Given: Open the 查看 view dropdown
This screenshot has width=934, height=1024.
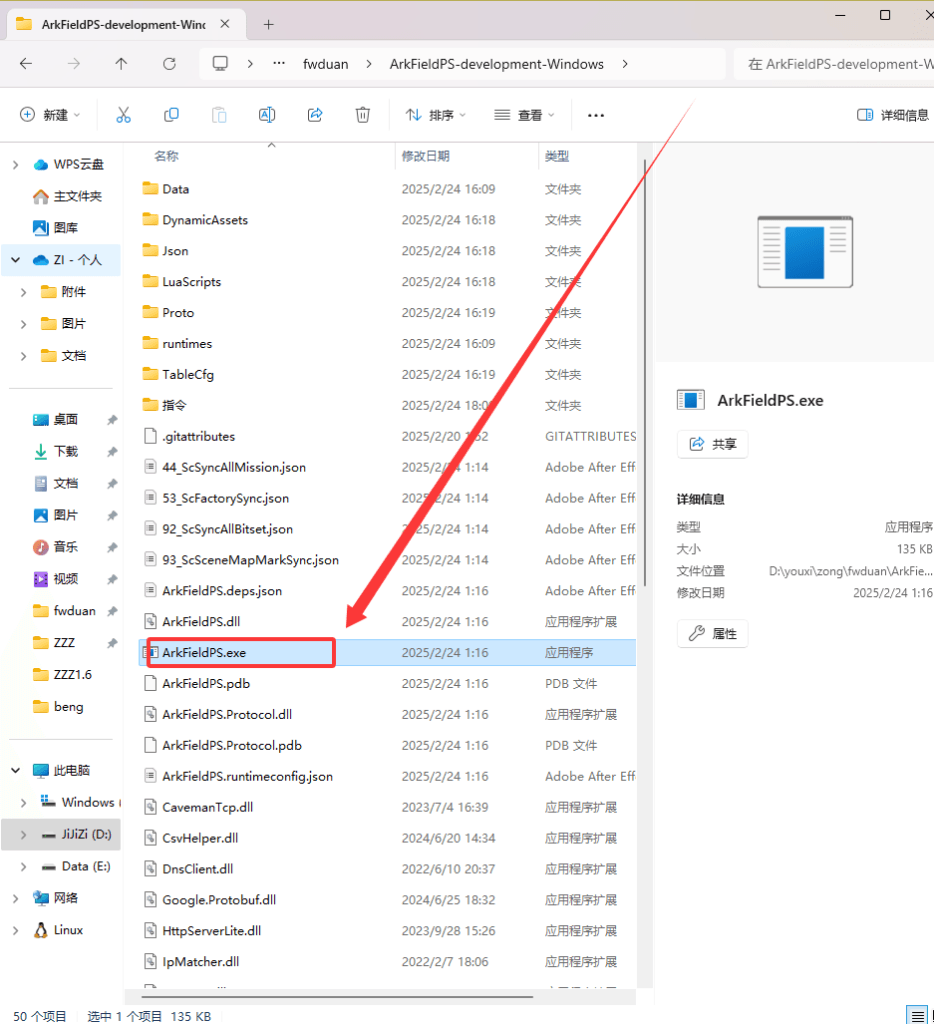Looking at the screenshot, I should (524, 115).
